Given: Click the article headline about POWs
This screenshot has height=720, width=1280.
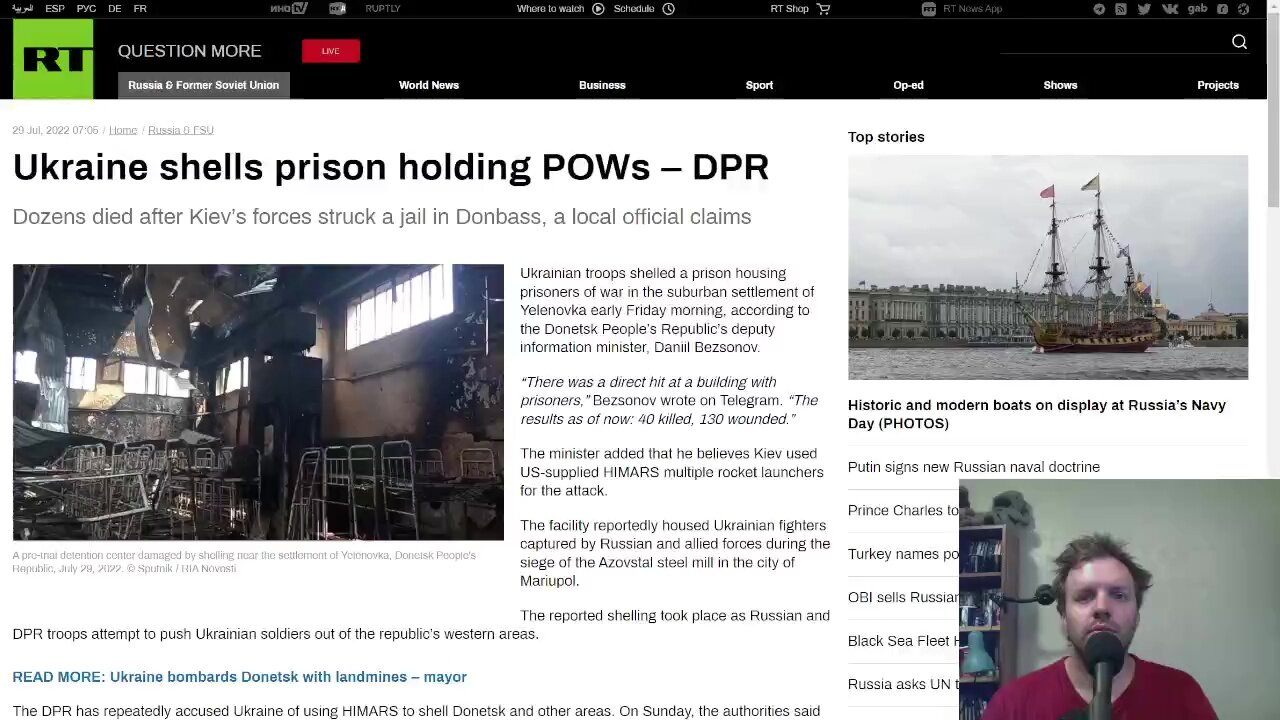Looking at the screenshot, I should (x=391, y=167).
